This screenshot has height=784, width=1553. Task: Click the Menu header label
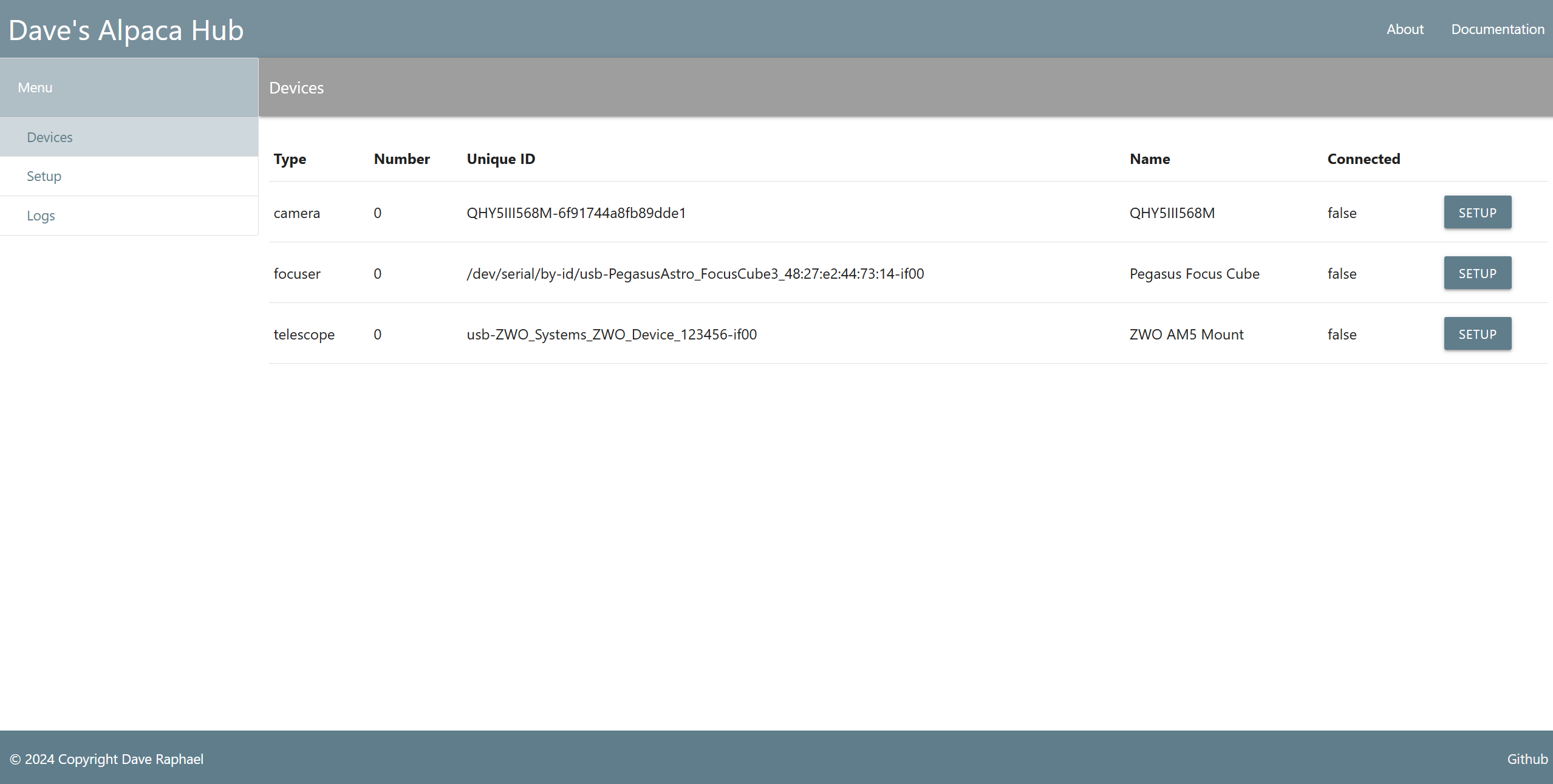pos(35,87)
